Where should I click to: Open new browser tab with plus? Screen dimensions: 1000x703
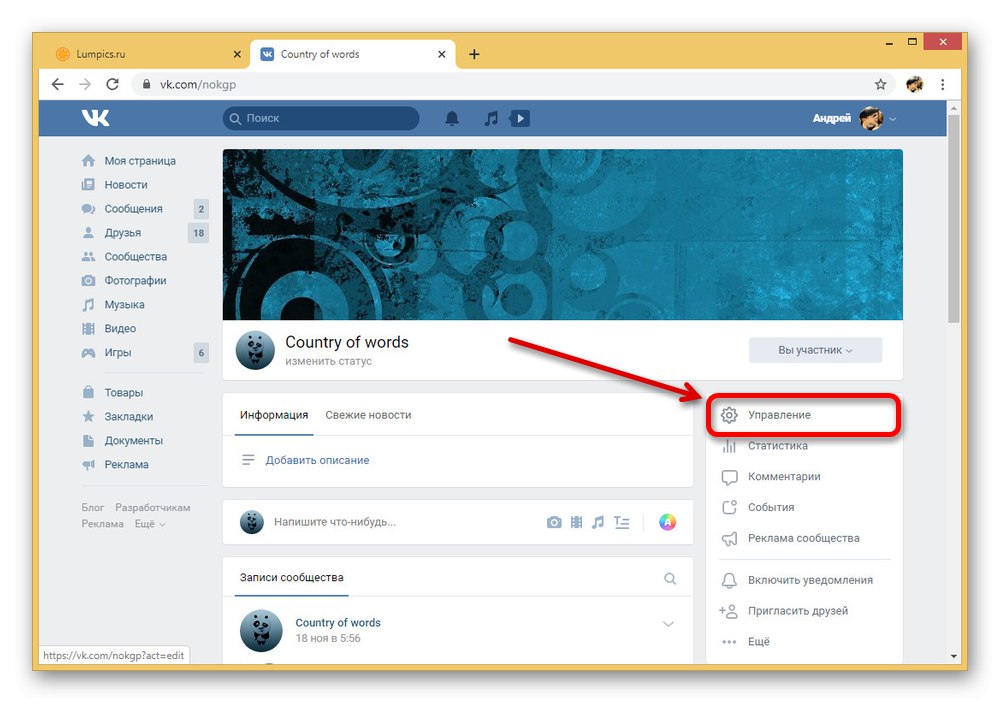pos(474,54)
